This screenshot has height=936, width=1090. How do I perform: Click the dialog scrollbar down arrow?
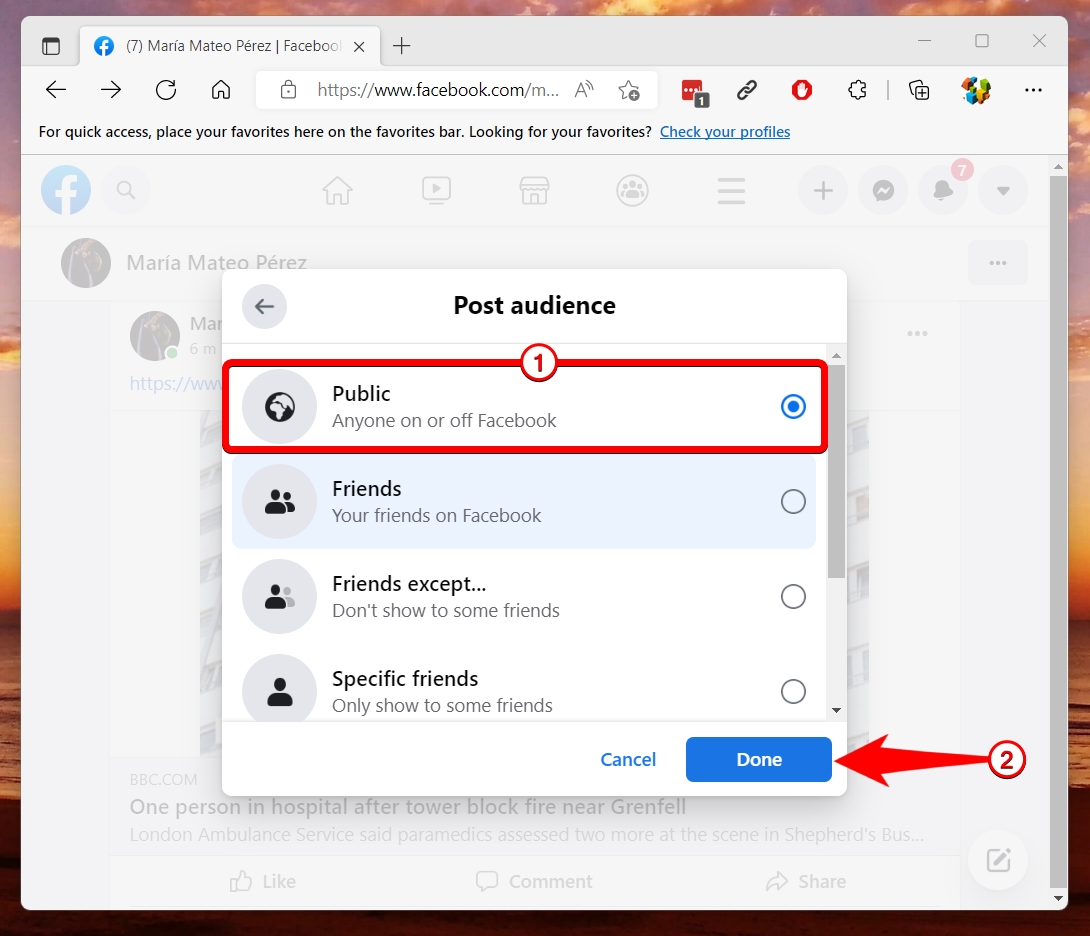[x=836, y=710]
